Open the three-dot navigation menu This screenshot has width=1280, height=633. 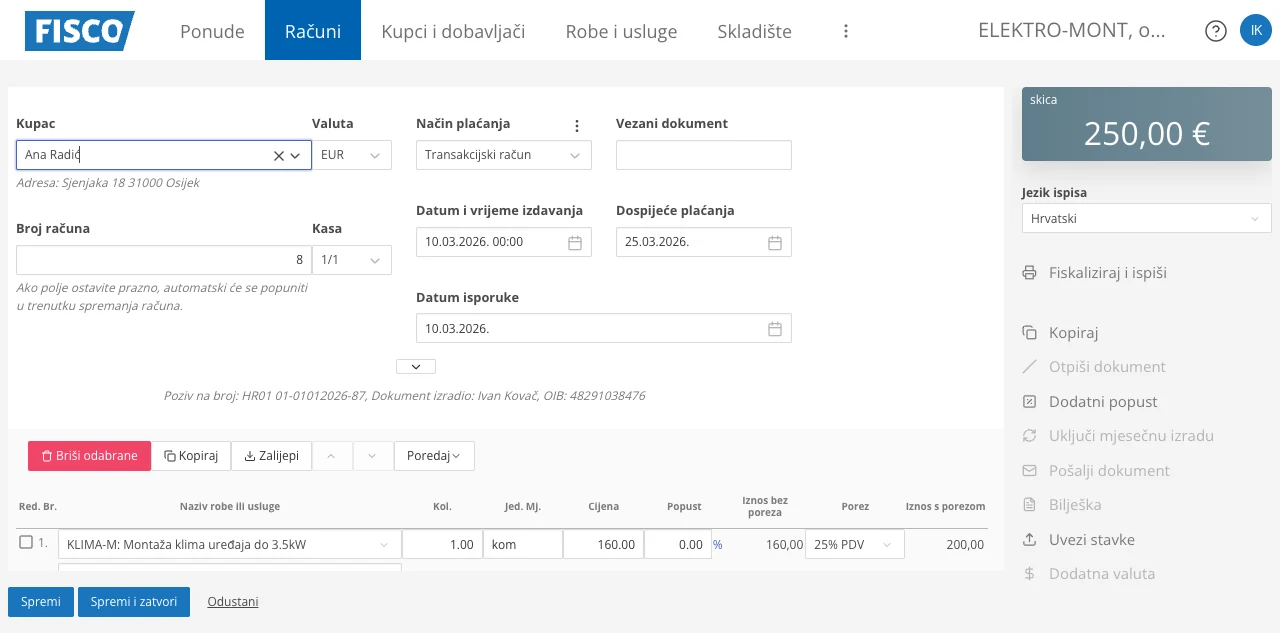click(x=846, y=31)
